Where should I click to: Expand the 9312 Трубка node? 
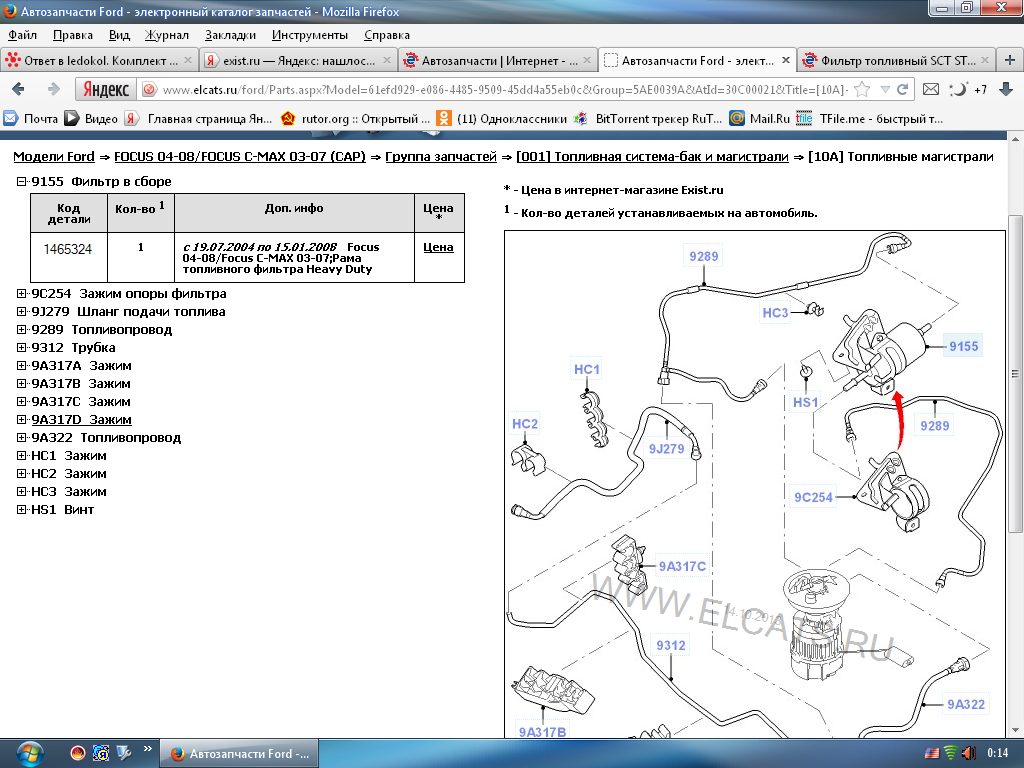coord(22,347)
